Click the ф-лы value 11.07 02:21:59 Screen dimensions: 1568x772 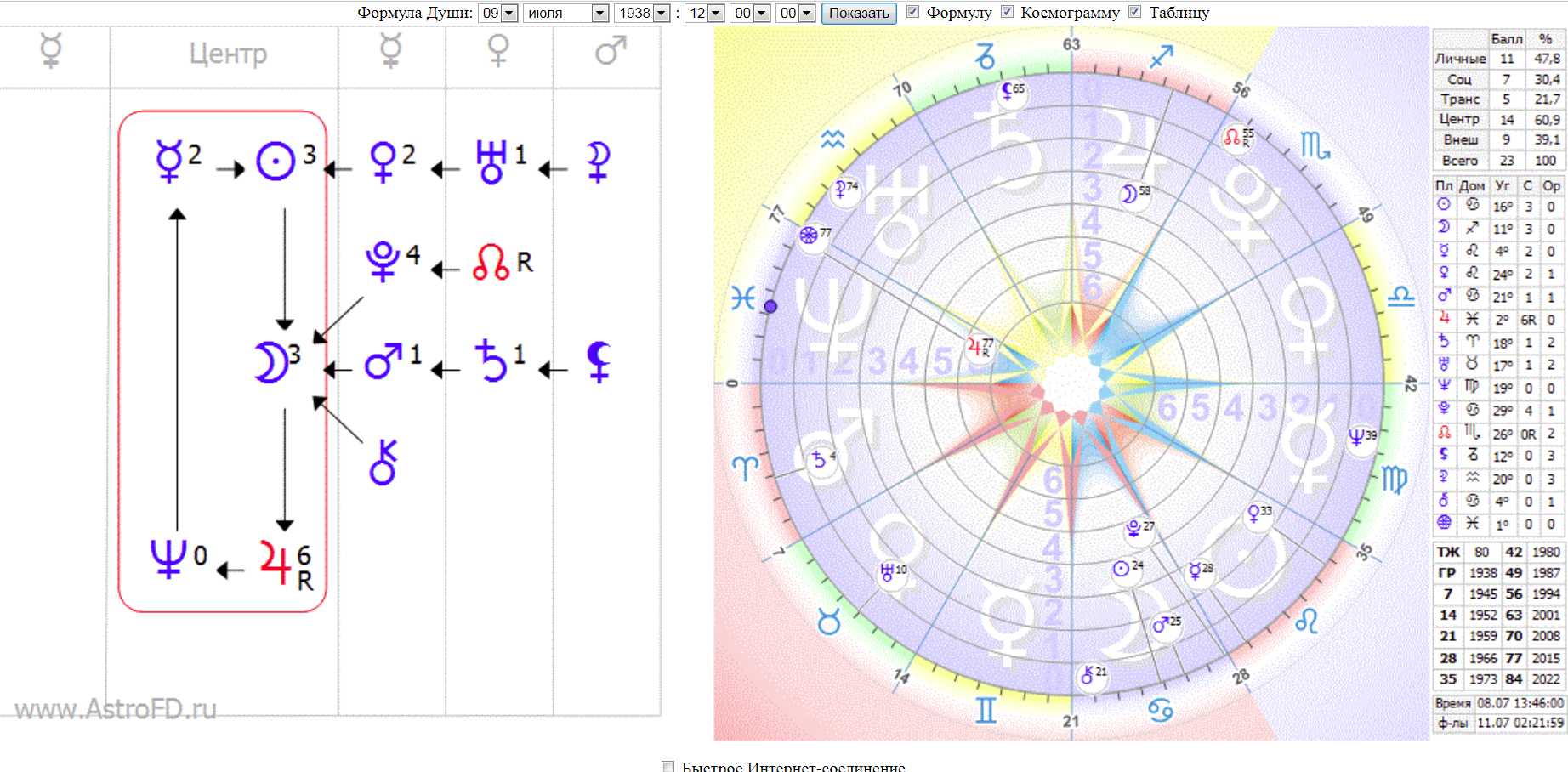coord(1520,723)
